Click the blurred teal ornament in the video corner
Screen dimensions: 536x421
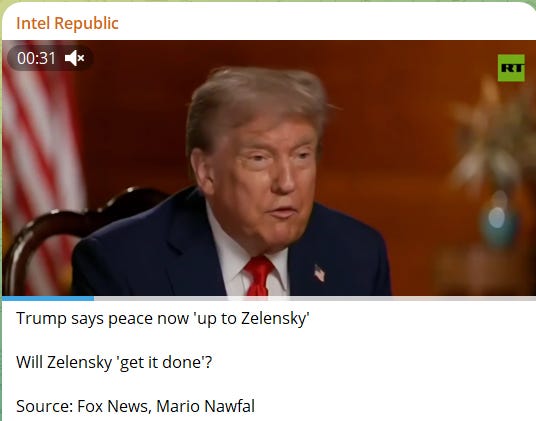[498, 219]
